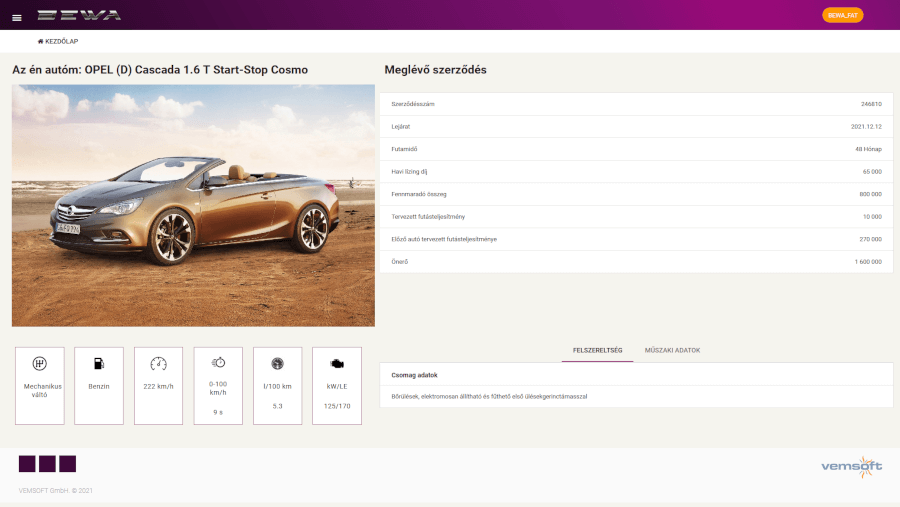Click the second purple footer square
Viewport: 900px width, 507px height.
47,464
